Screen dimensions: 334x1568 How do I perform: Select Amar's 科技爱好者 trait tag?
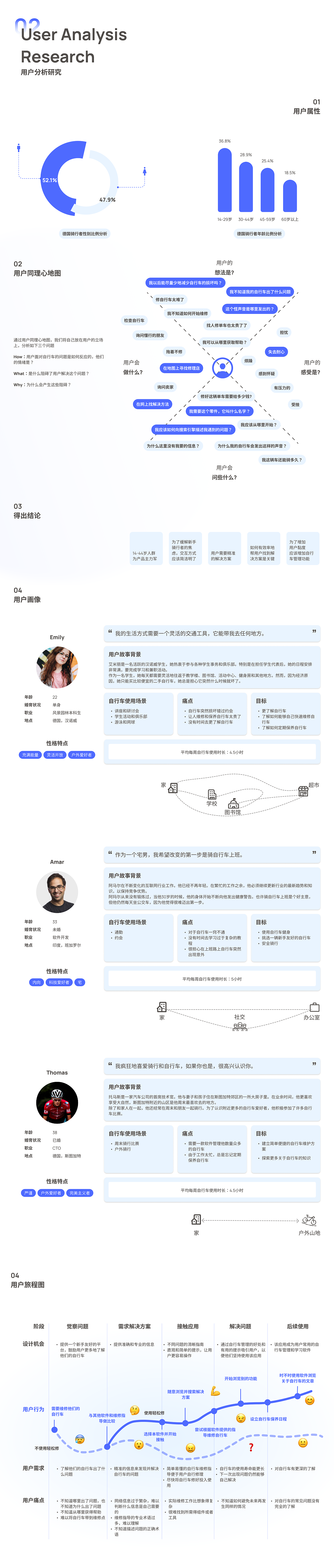pos(59,982)
